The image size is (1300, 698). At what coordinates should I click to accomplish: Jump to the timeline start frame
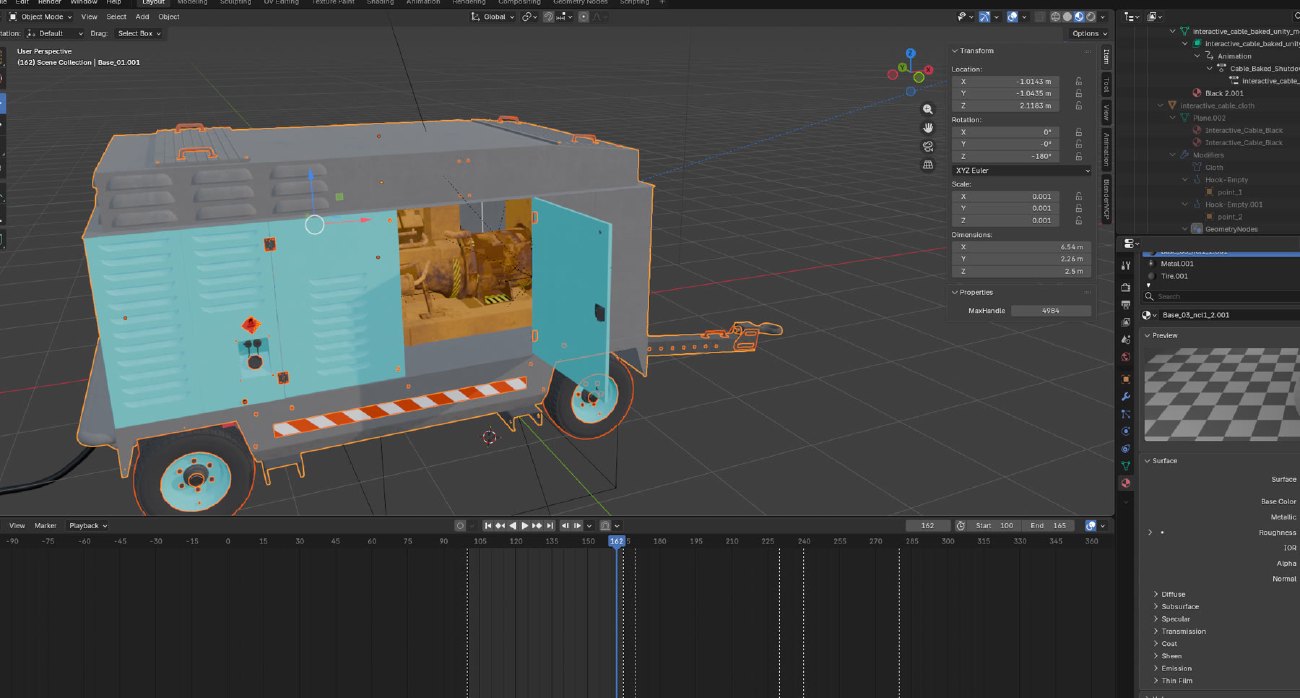[x=489, y=525]
